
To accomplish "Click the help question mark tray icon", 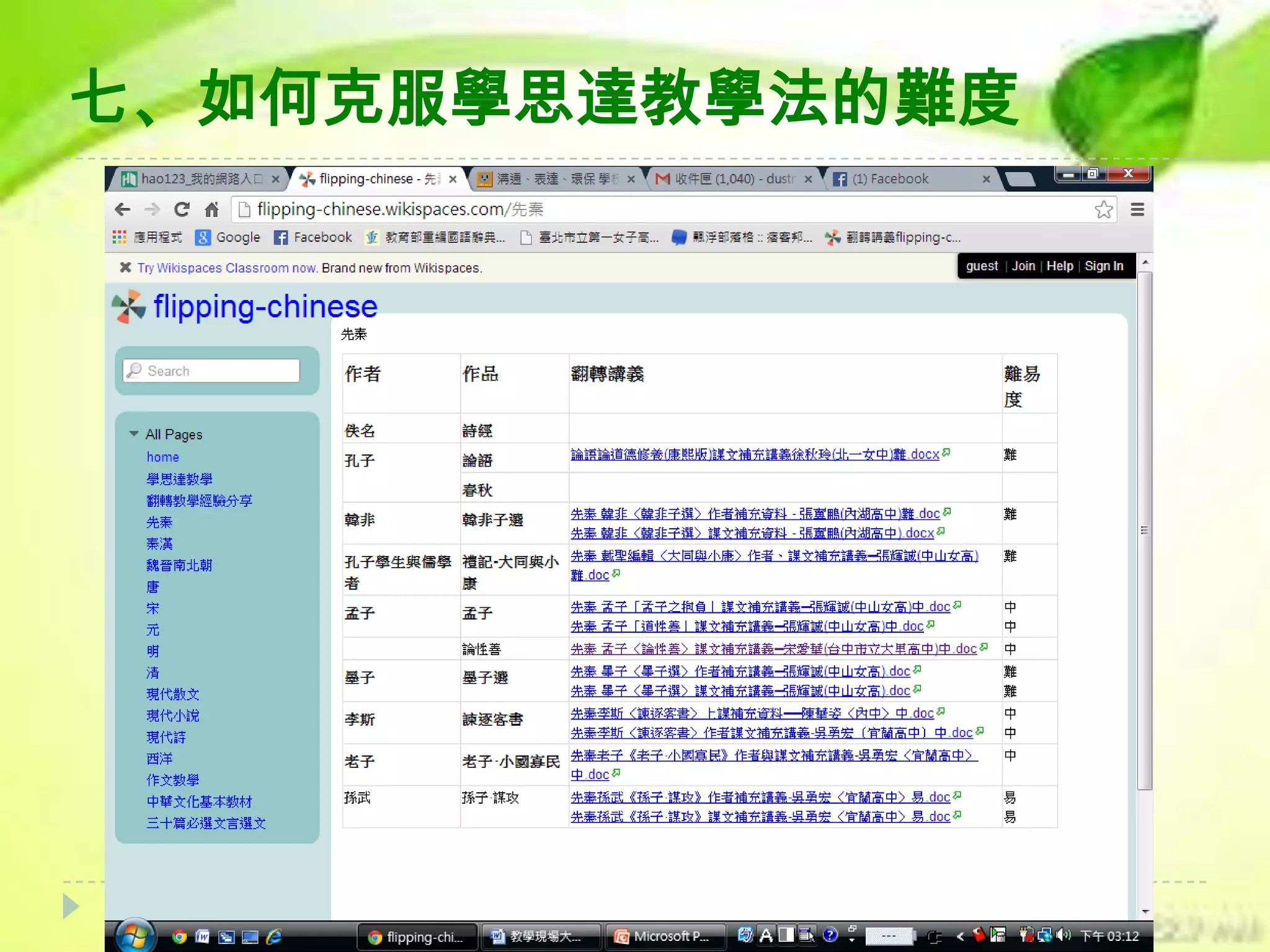I will (830, 935).
